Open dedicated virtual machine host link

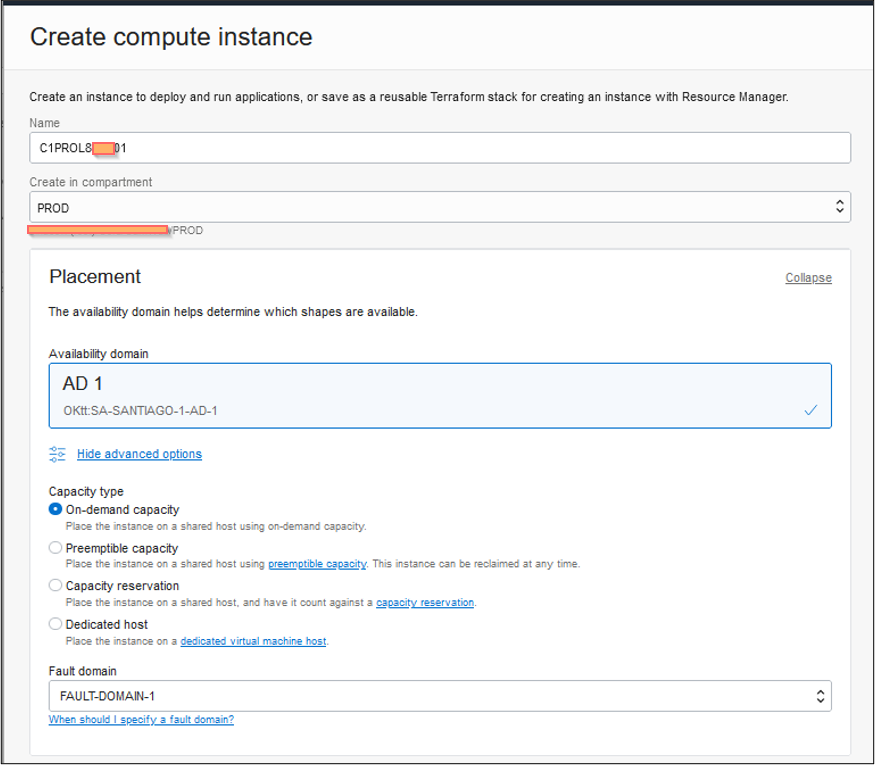click(253, 641)
